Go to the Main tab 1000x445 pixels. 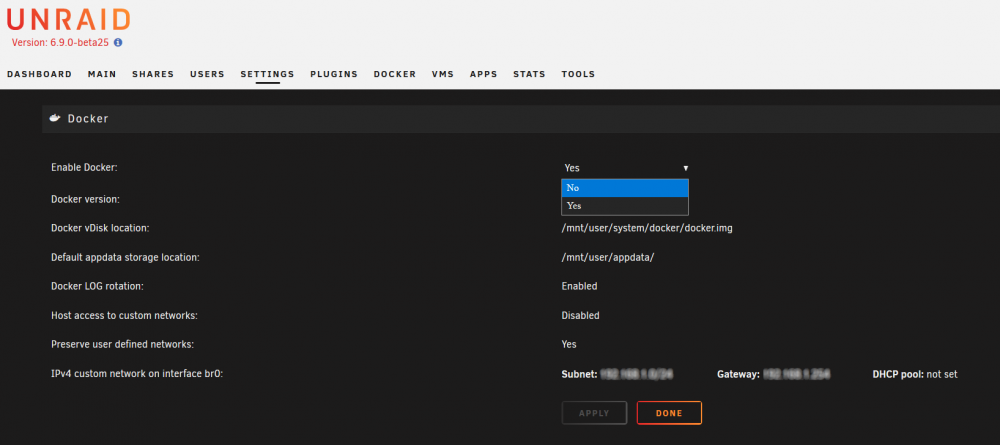102,74
